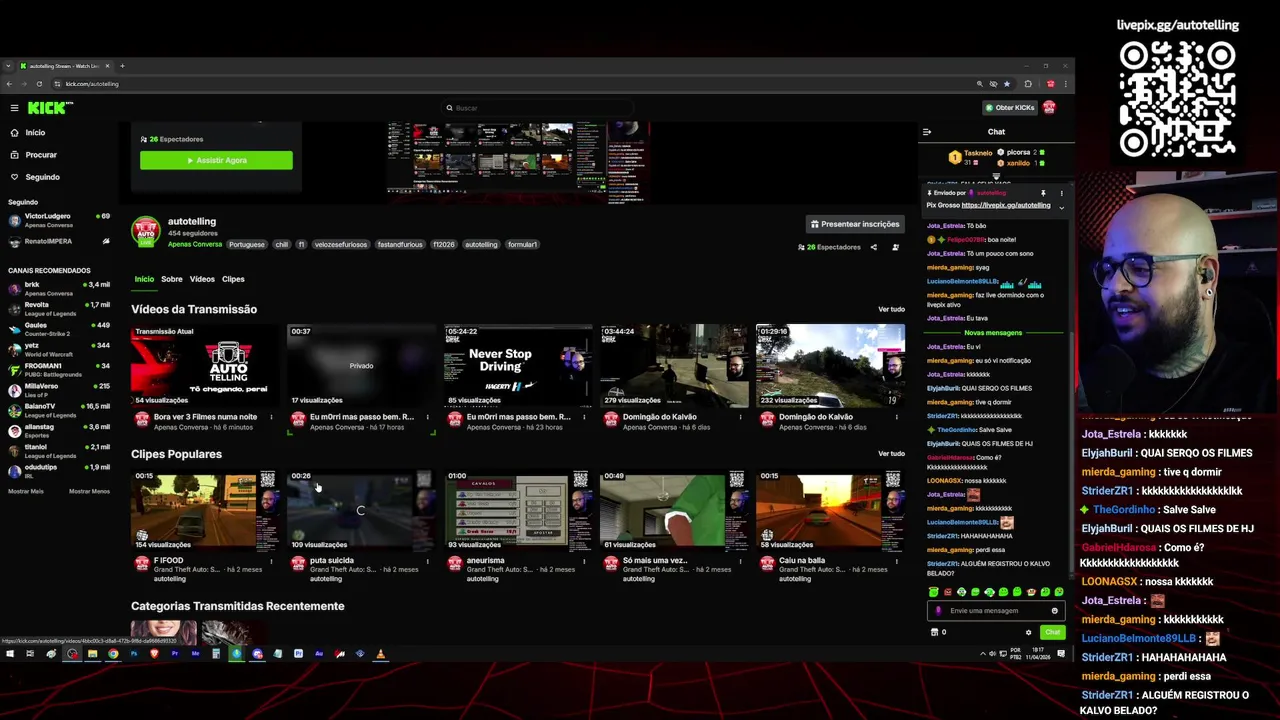Open the Só mais uma vez clip thumbnail

click(x=674, y=510)
